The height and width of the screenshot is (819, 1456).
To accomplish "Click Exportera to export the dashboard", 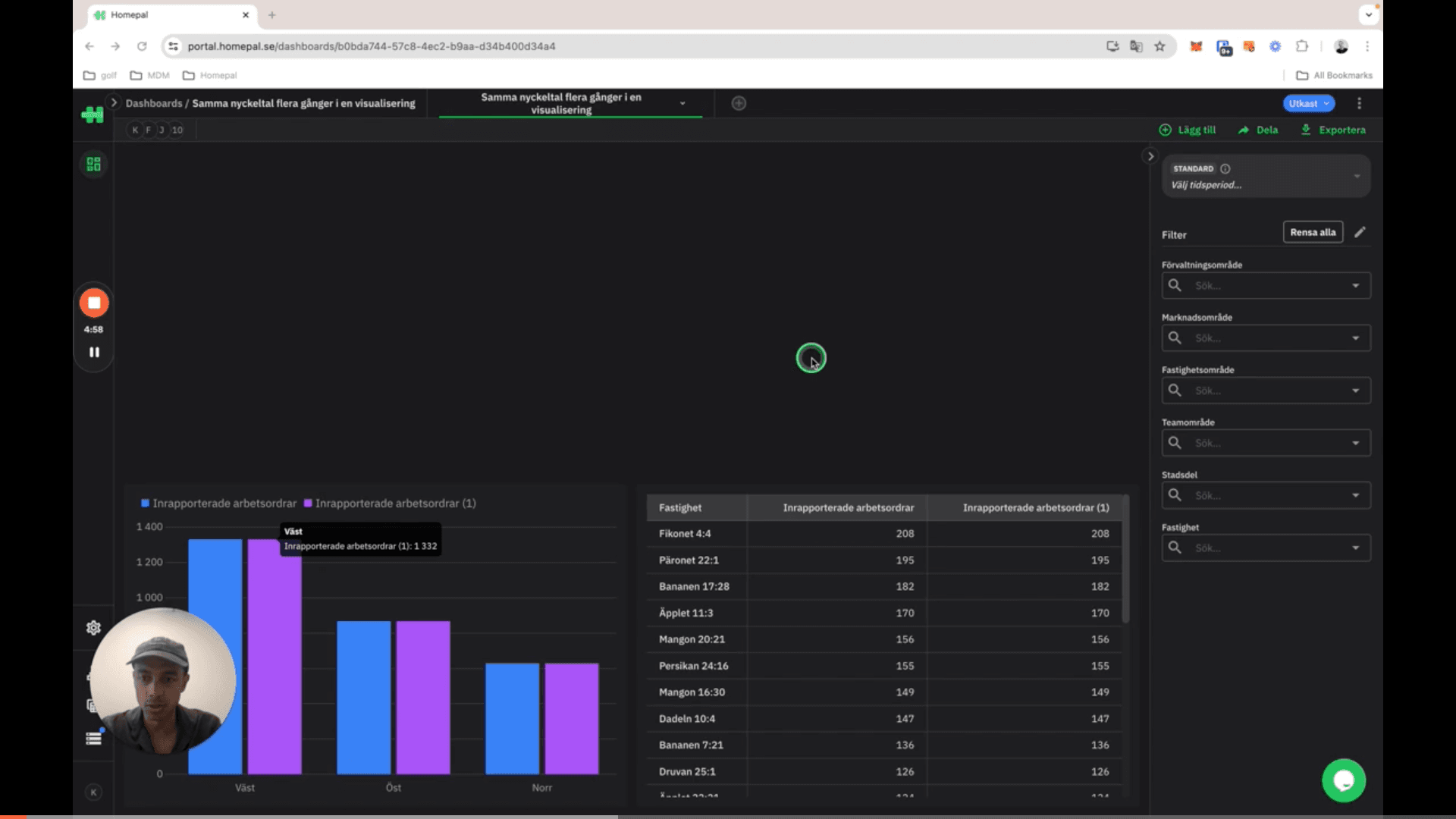I will point(1333,130).
